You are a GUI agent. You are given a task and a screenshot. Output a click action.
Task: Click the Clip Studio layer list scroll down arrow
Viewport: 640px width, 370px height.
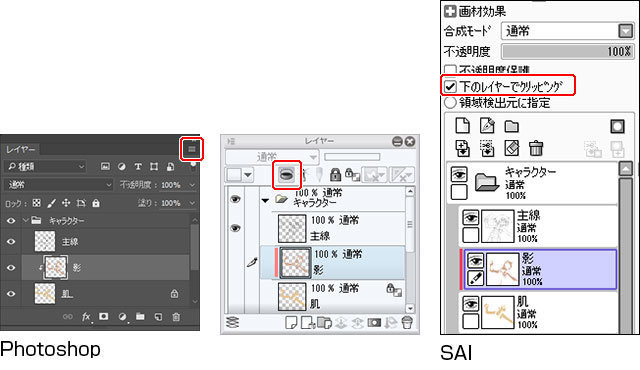click(x=410, y=309)
